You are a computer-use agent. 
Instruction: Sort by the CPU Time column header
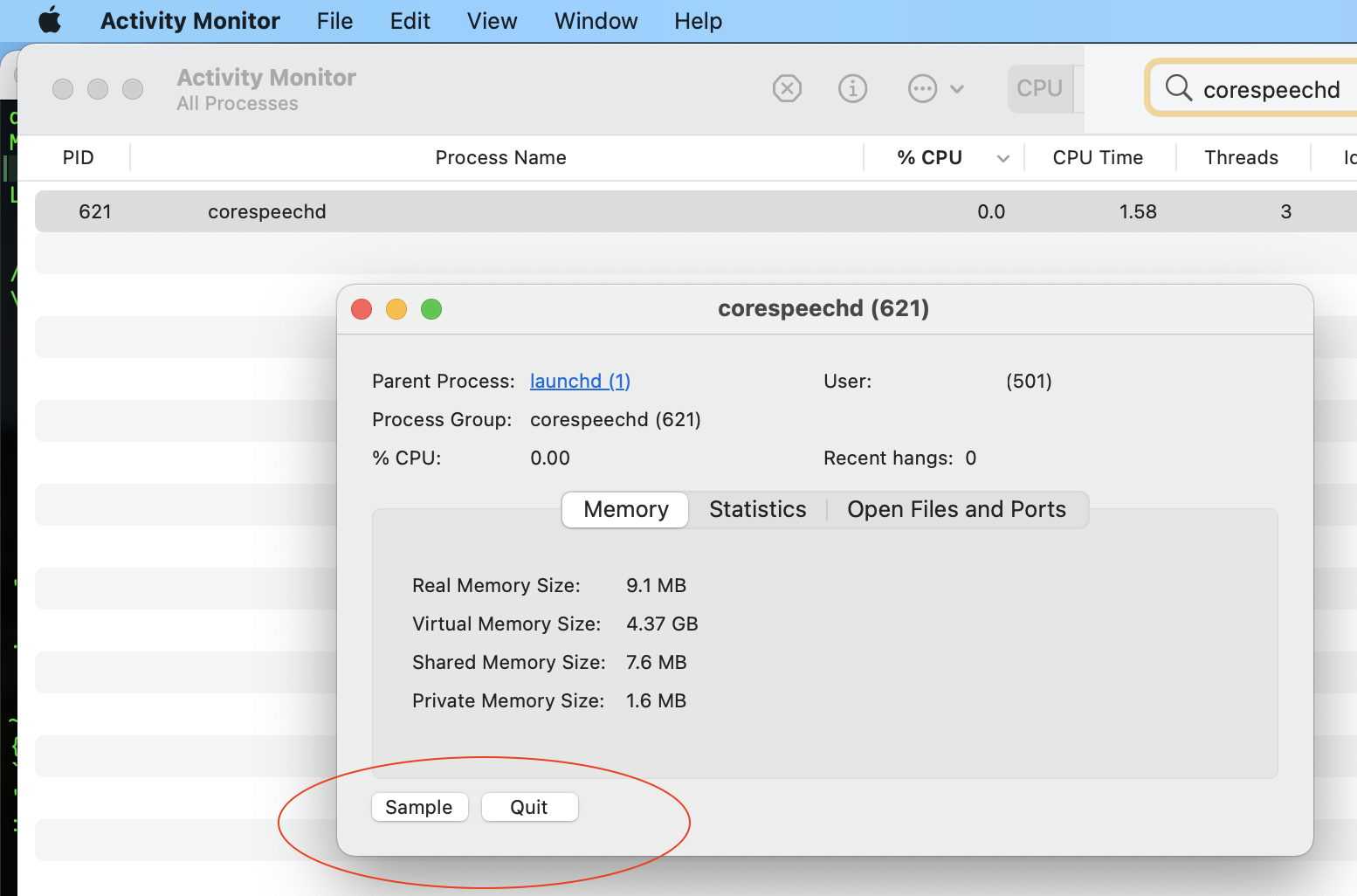coord(1098,158)
